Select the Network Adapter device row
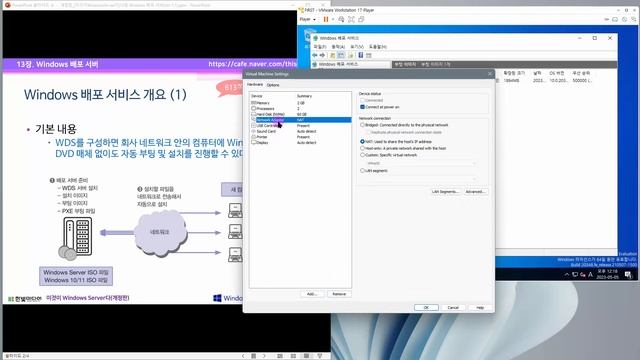The image size is (640, 360). [301, 120]
